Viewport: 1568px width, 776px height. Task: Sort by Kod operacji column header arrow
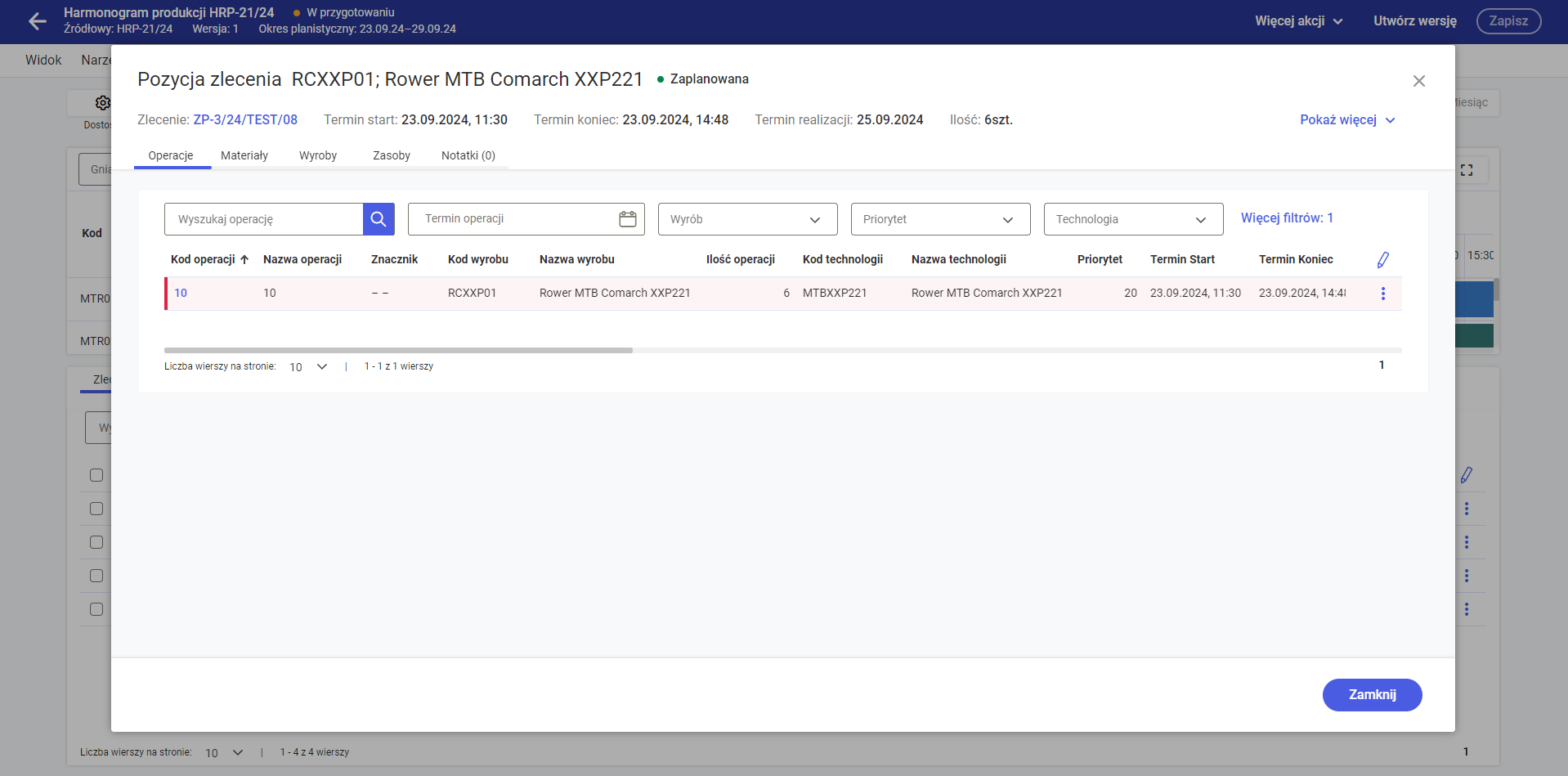point(244,260)
